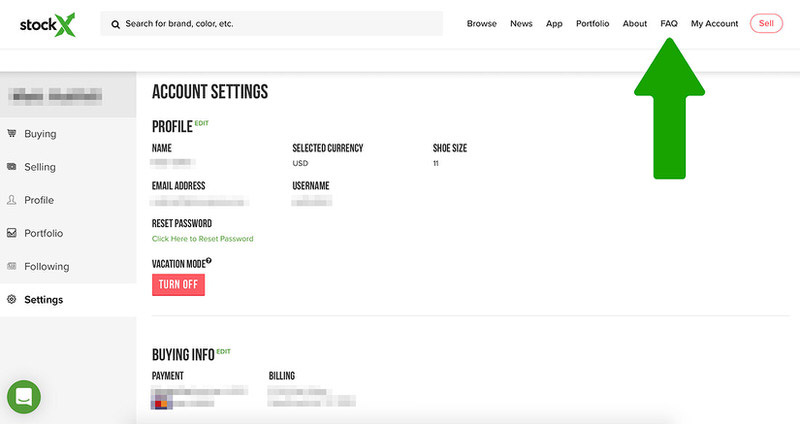Viewport: 800px width, 424px height.
Task: Open the chat support bubble
Action: click(x=24, y=397)
